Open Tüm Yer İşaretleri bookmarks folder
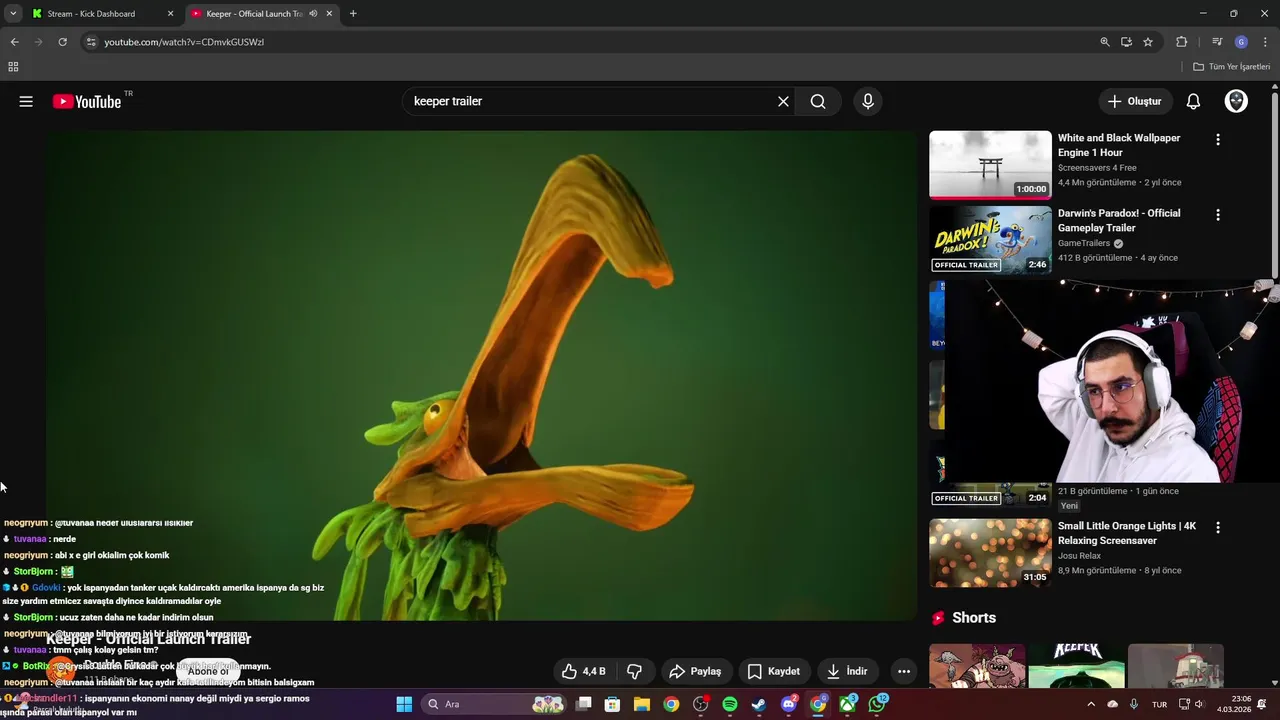1280x720 pixels. [1232, 67]
